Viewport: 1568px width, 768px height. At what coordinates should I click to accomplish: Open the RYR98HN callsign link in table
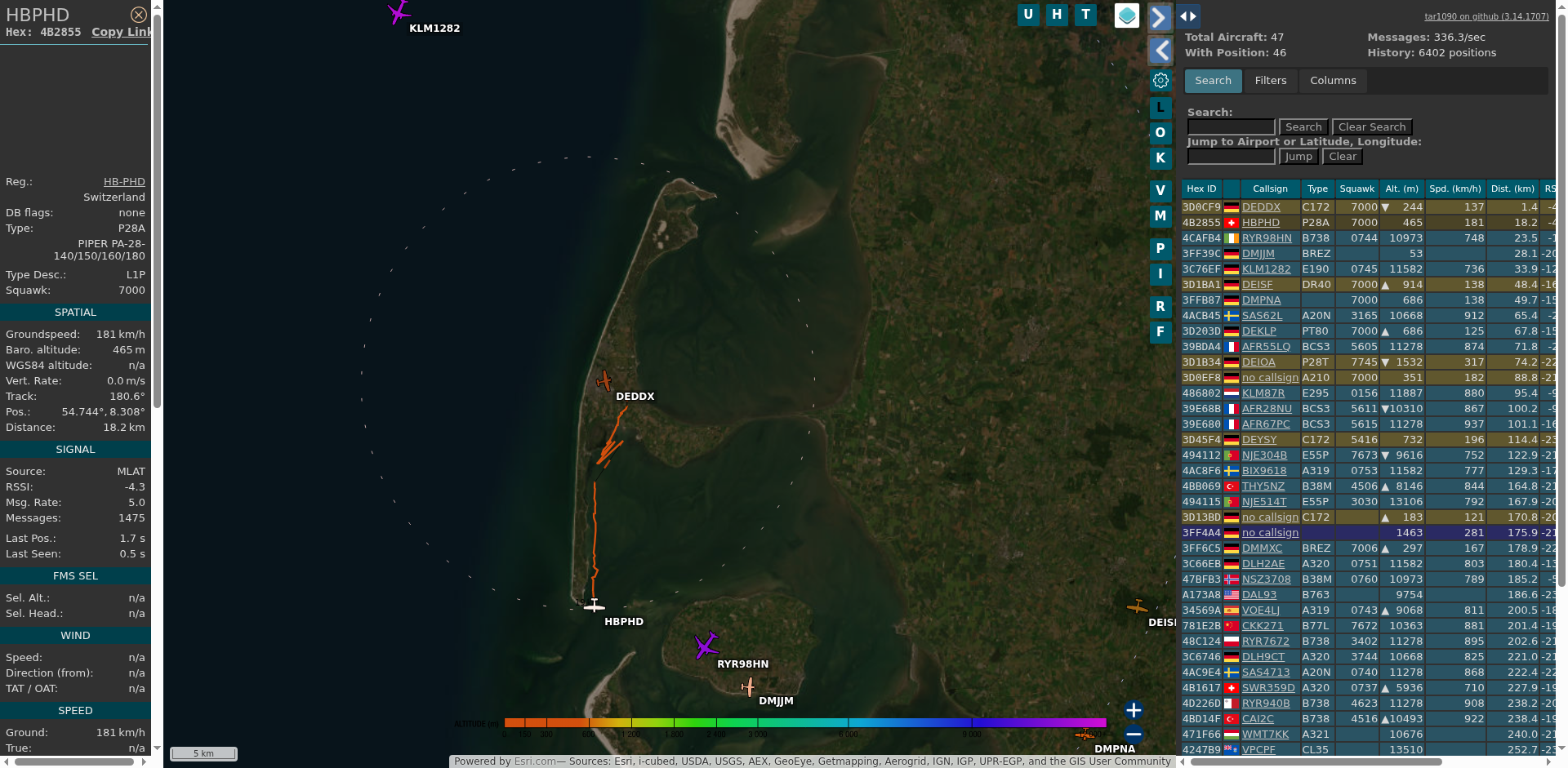click(x=1267, y=238)
